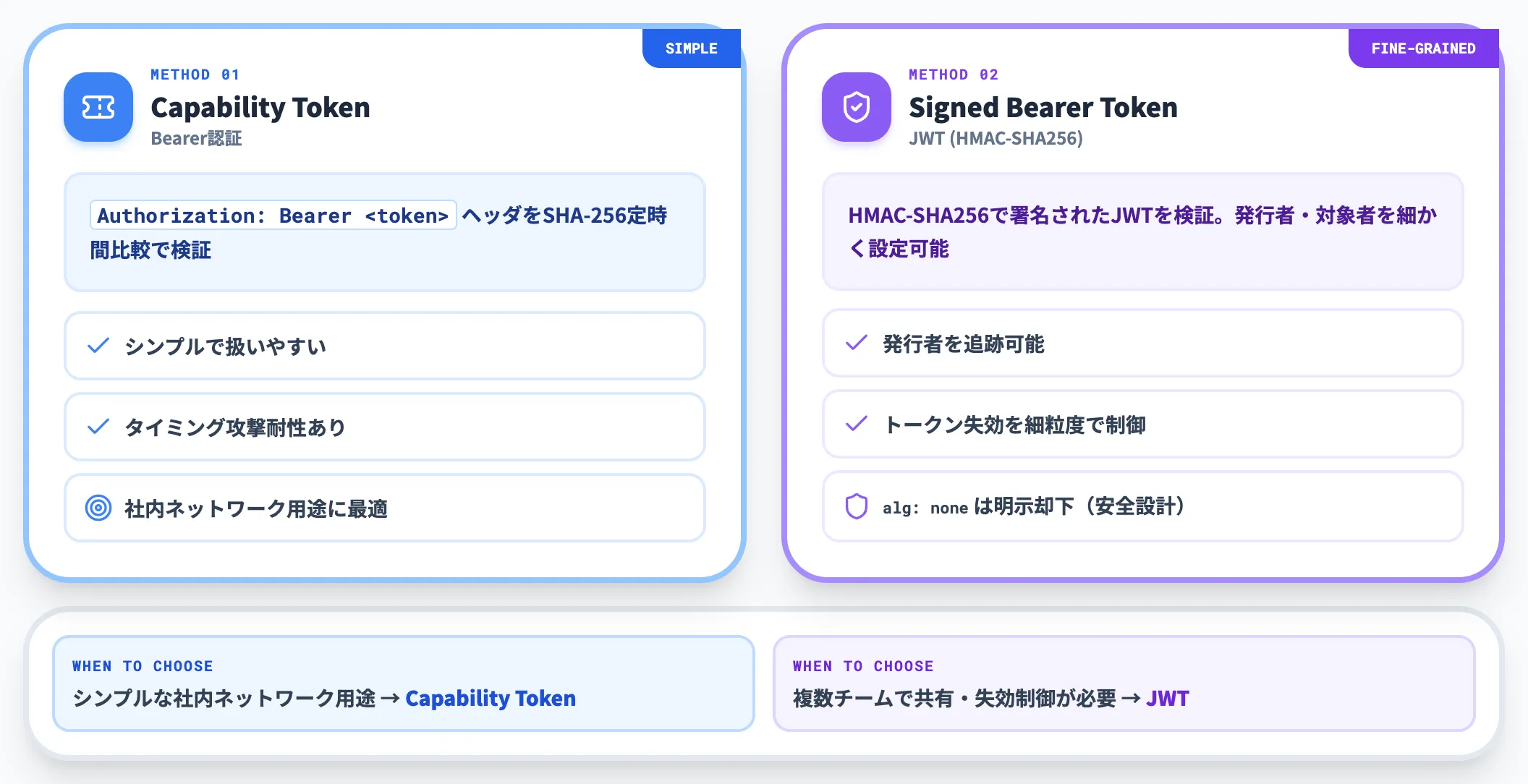Click the purple shield-check icon for Signed Bearer Token
This screenshot has width=1528, height=784.
click(x=857, y=107)
